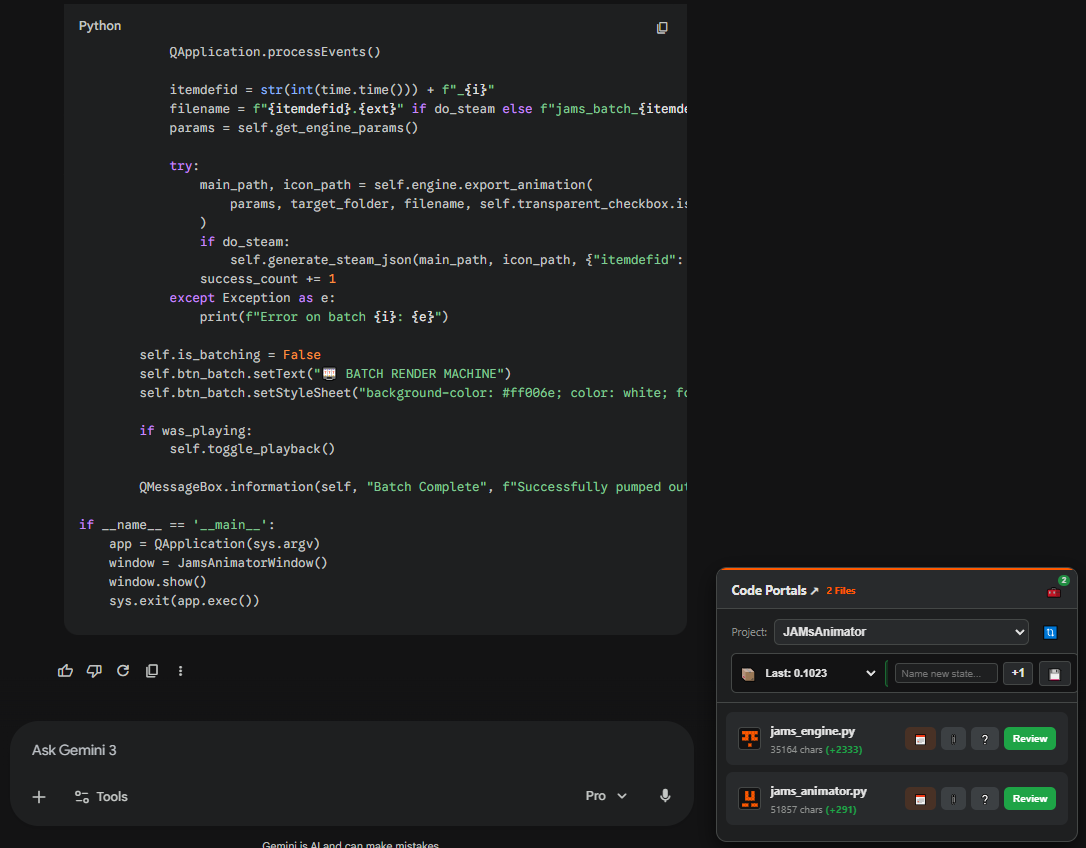Viewport: 1086px width, 848px height.
Task: Click paperclip icon for jams_engine.py
Action: (x=953, y=739)
